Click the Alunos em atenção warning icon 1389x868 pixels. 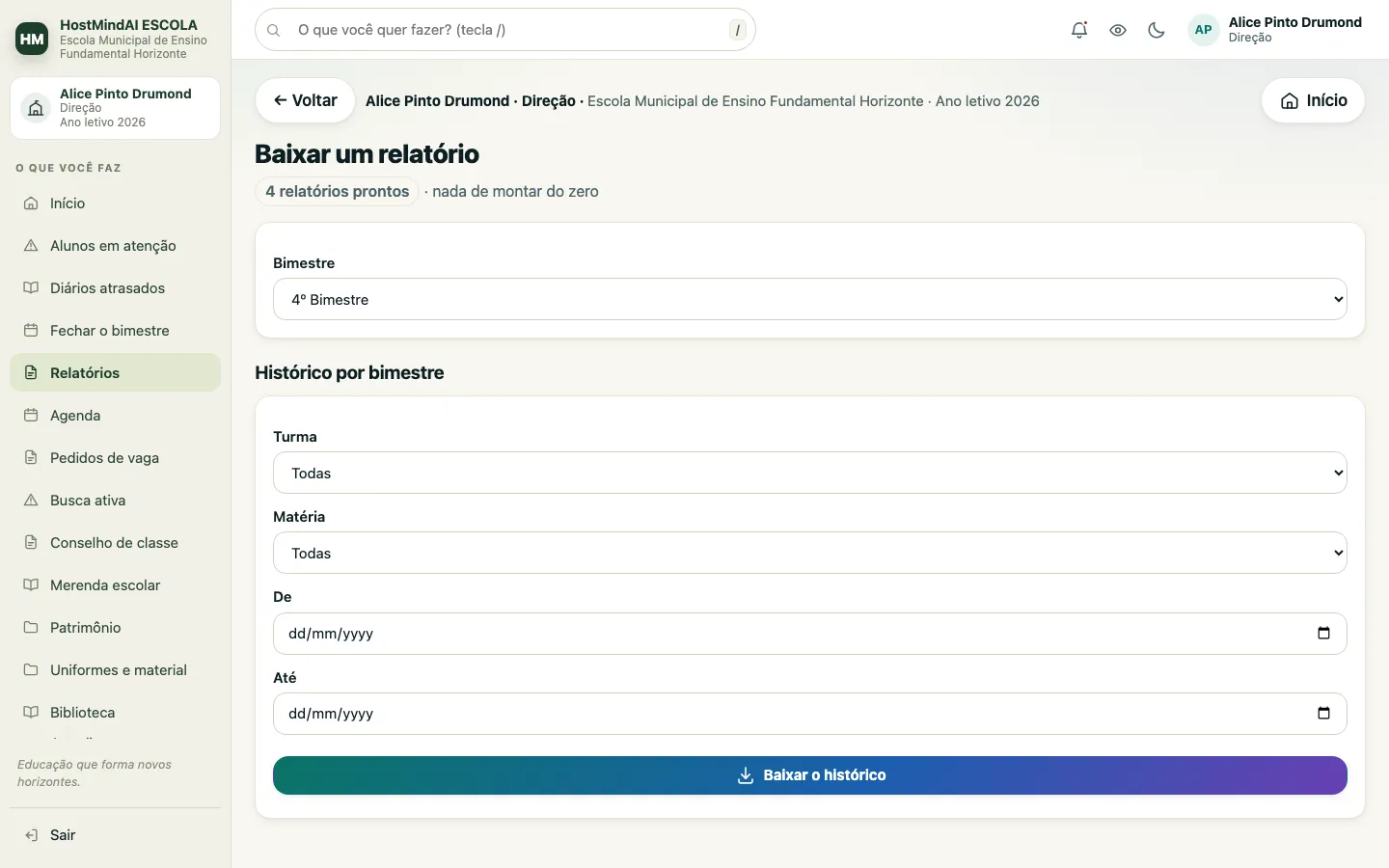[31, 246]
